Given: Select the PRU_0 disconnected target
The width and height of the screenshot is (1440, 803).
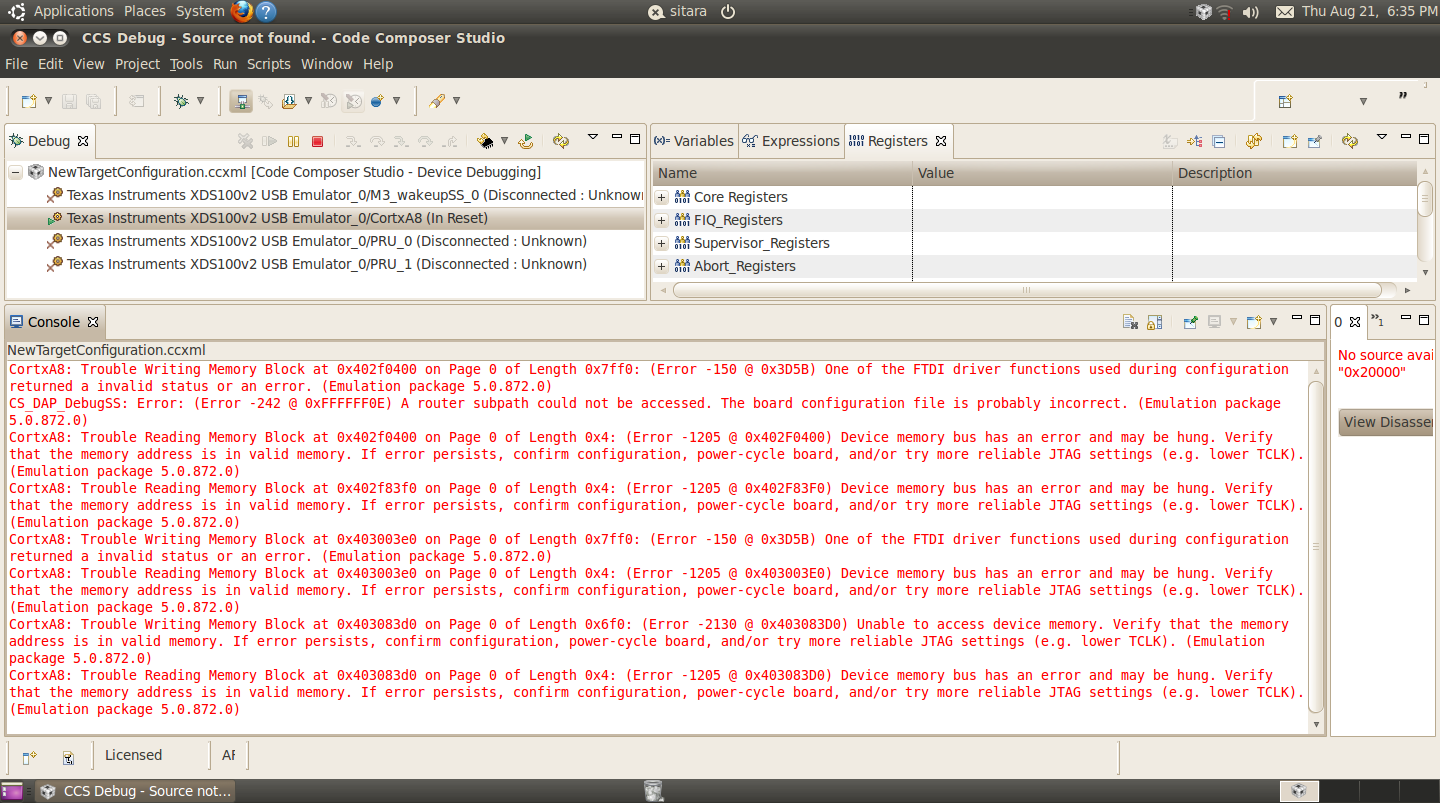Looking at the screenshot, I should click(326, 241).
